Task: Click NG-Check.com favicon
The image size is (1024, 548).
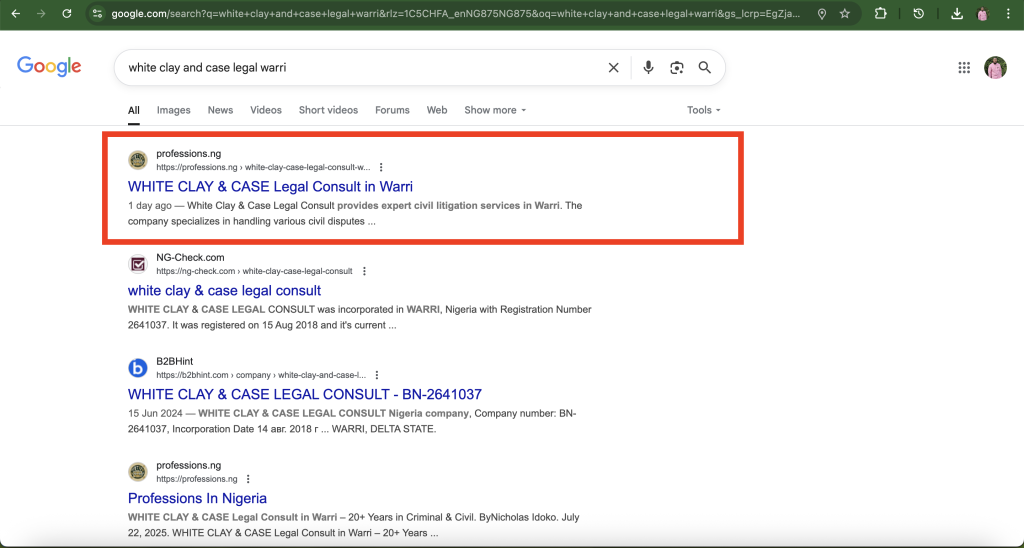Action: tap(138, 264)
